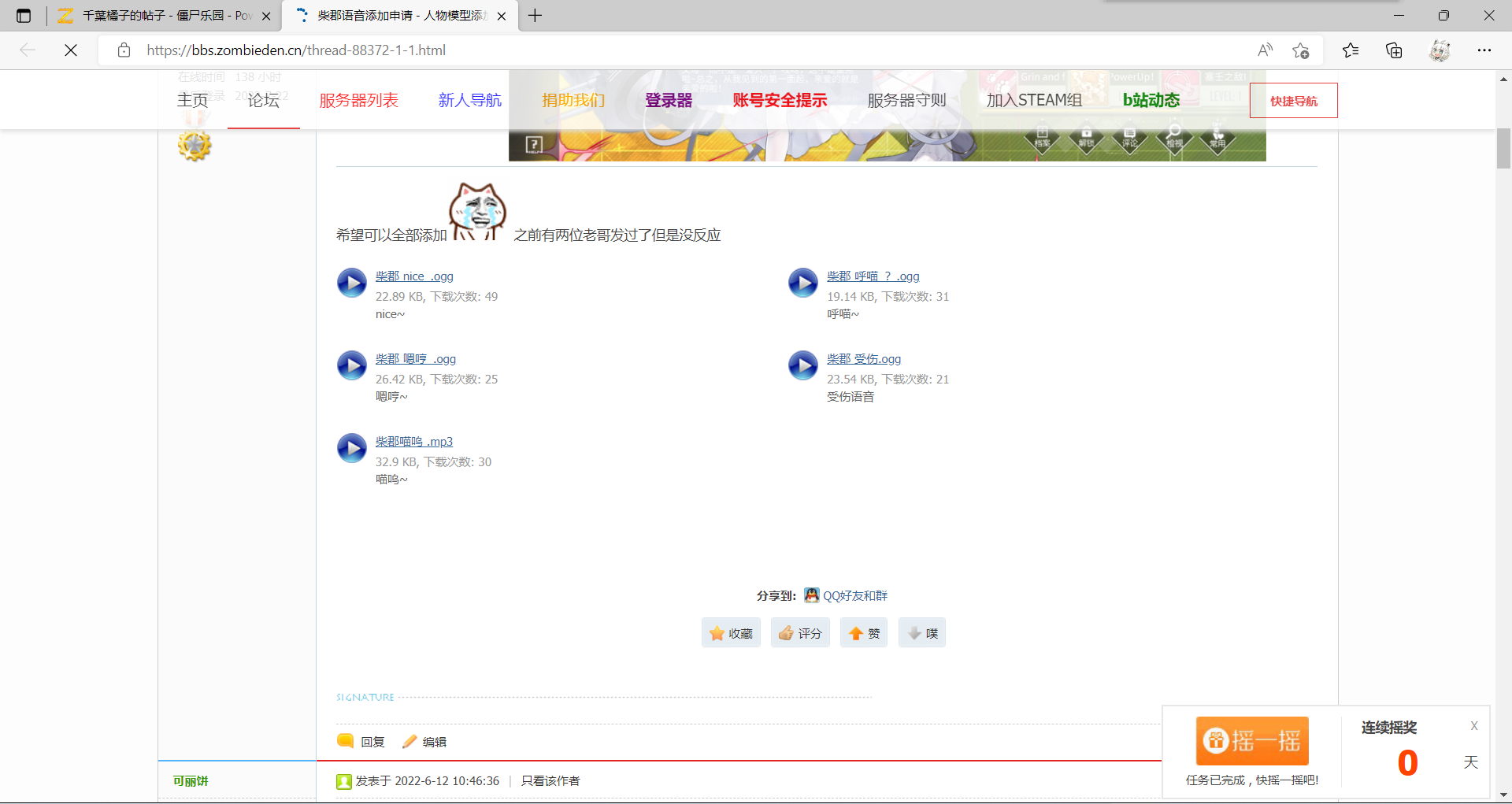Open 登录器 in navigation bar
This screenshot has height=804, width=1512.
669,100
